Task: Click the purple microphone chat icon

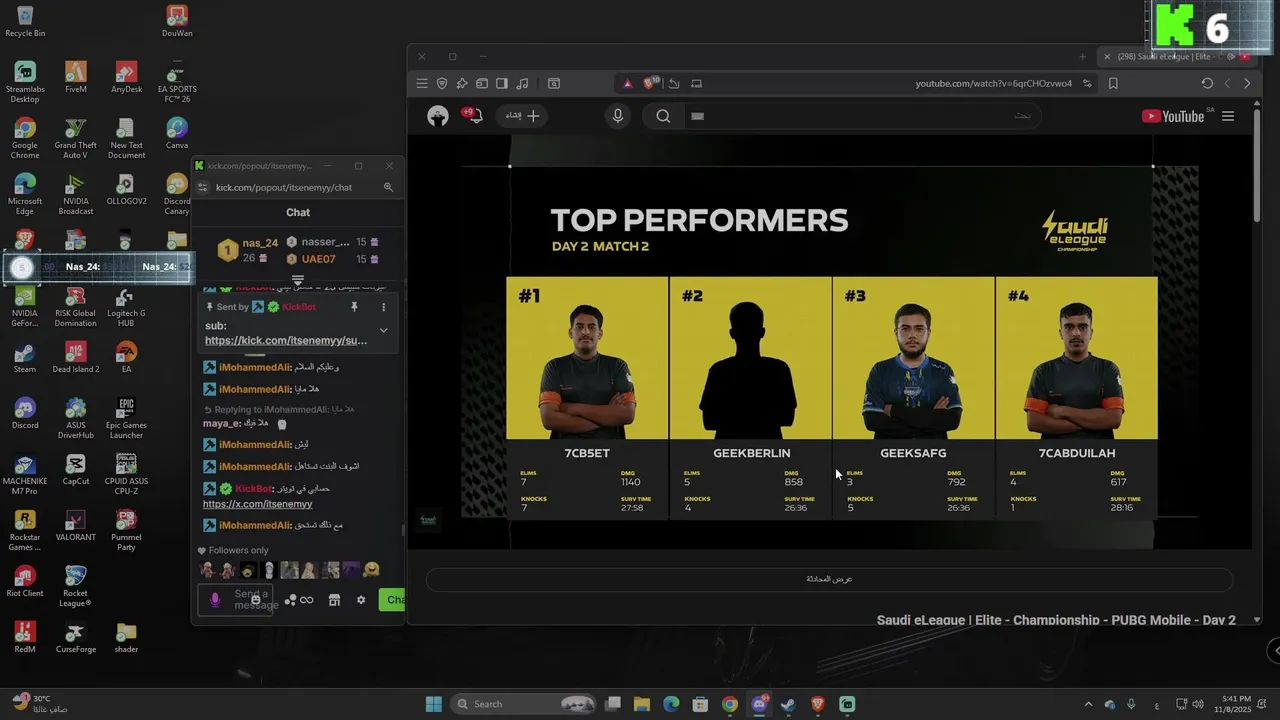Action: point(215,600)
